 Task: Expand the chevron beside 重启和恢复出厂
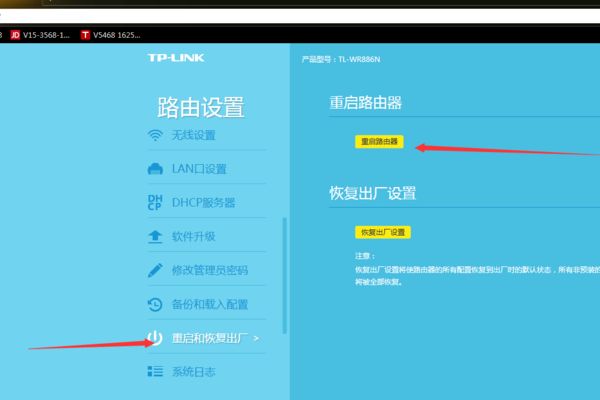pos(257,339)
